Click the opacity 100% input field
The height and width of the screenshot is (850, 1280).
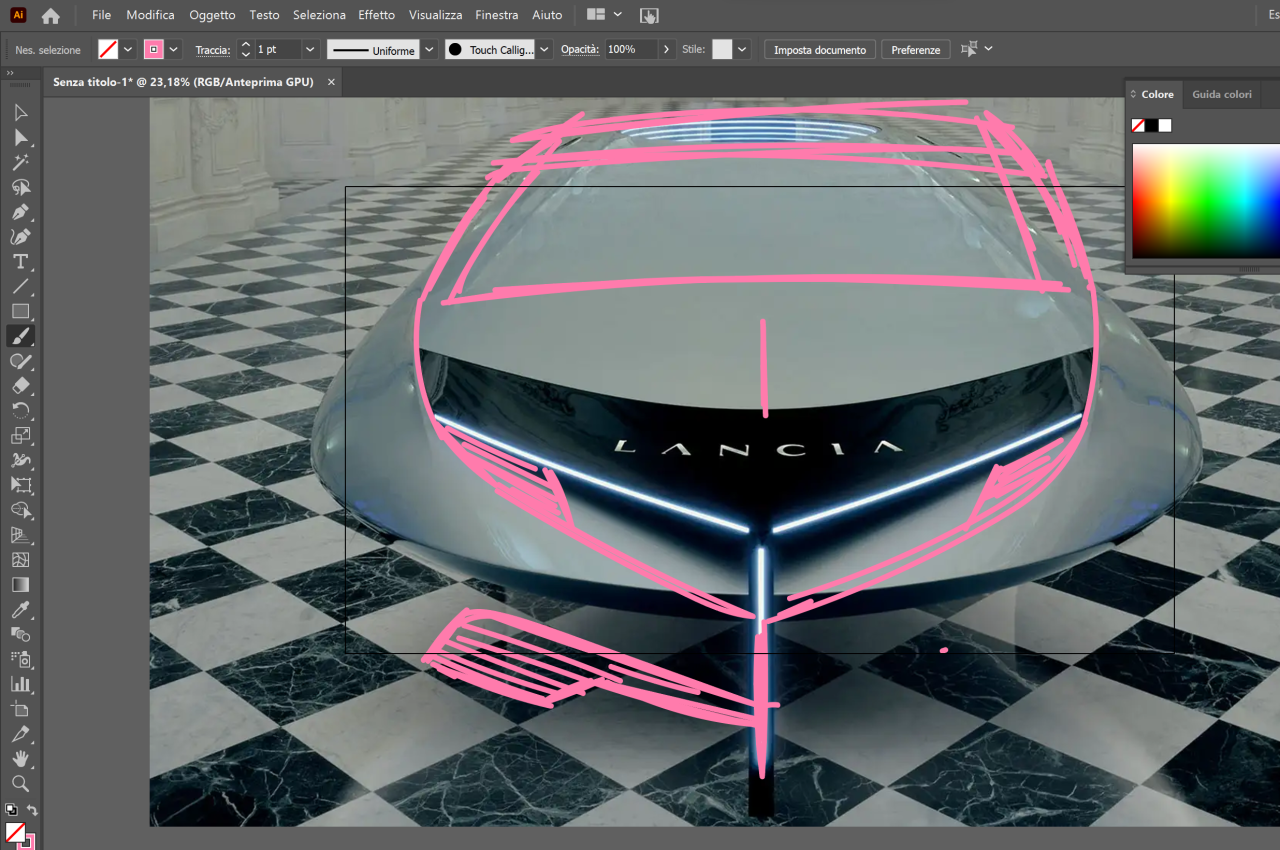pos(631,49)
